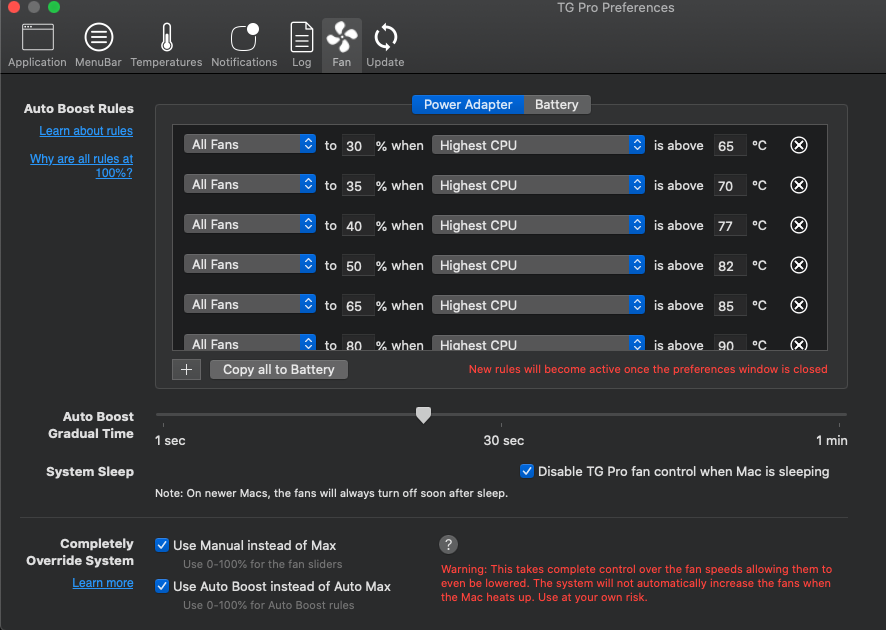The height and width of the screenshot is (630, 886).
Task: Open the Temperatures preferences pane
Action: tap(166, 45)
